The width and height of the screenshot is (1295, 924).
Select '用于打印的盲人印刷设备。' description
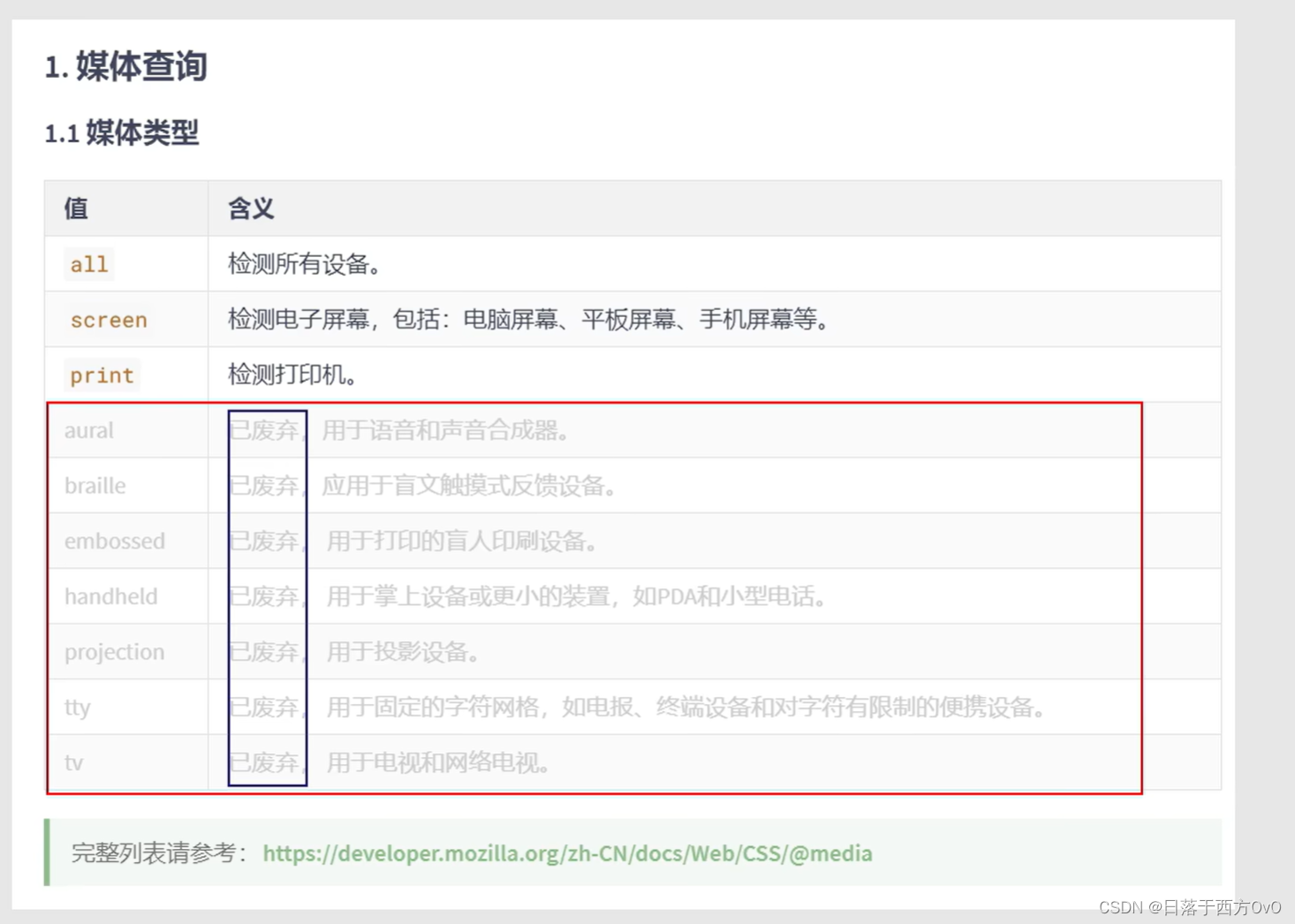click(462, 542)
